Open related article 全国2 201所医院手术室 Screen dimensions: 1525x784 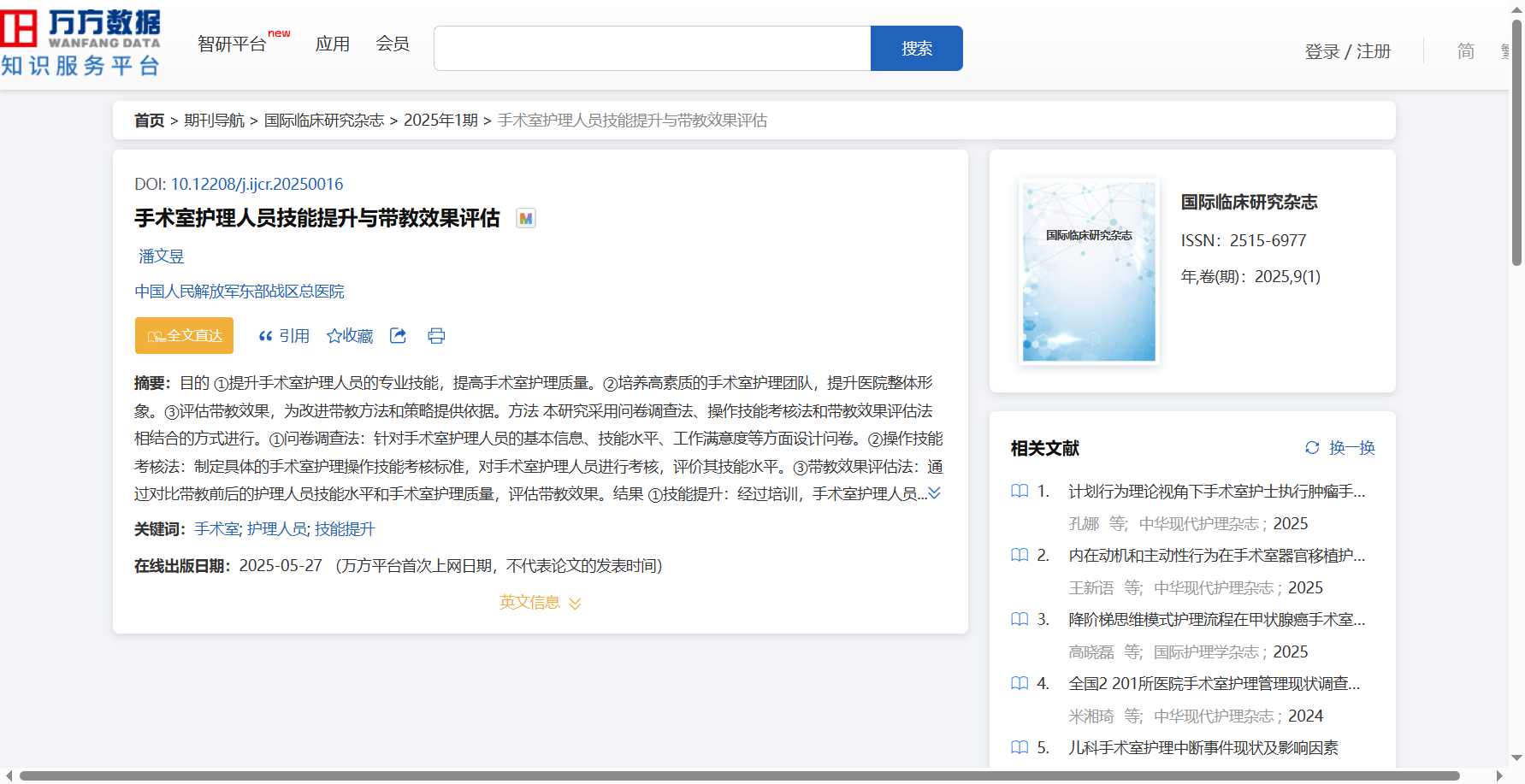(1214, 684)
